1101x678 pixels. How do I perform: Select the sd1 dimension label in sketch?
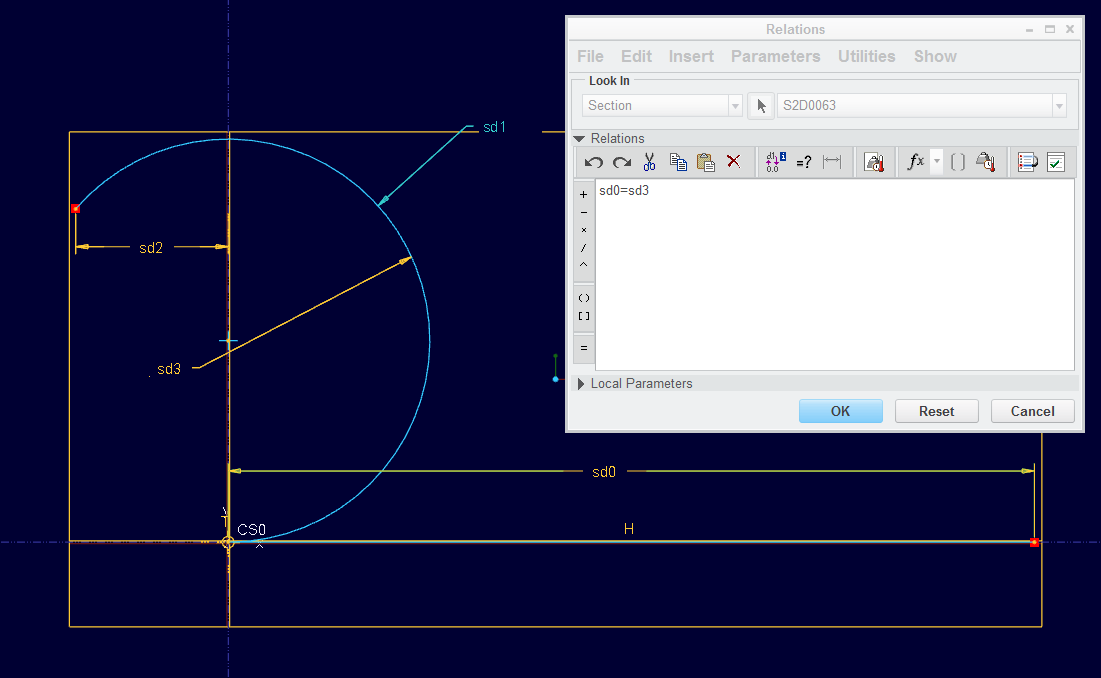494,127
